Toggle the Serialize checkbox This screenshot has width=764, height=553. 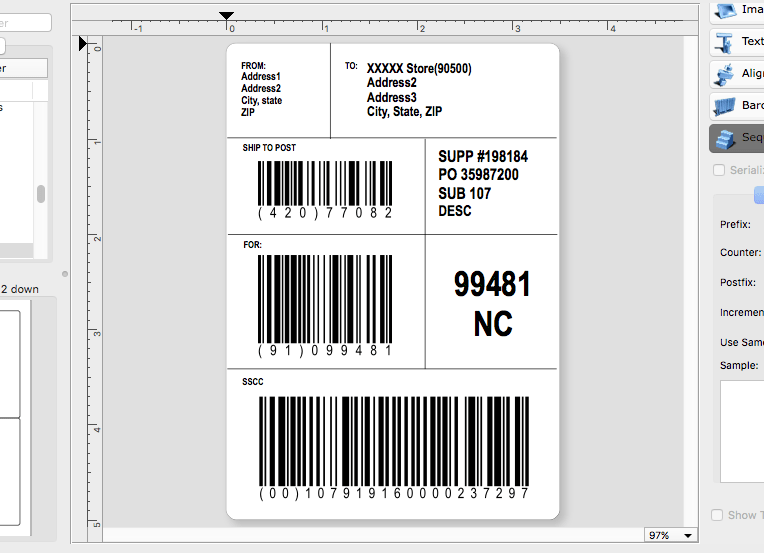click(x=719, y=170)
